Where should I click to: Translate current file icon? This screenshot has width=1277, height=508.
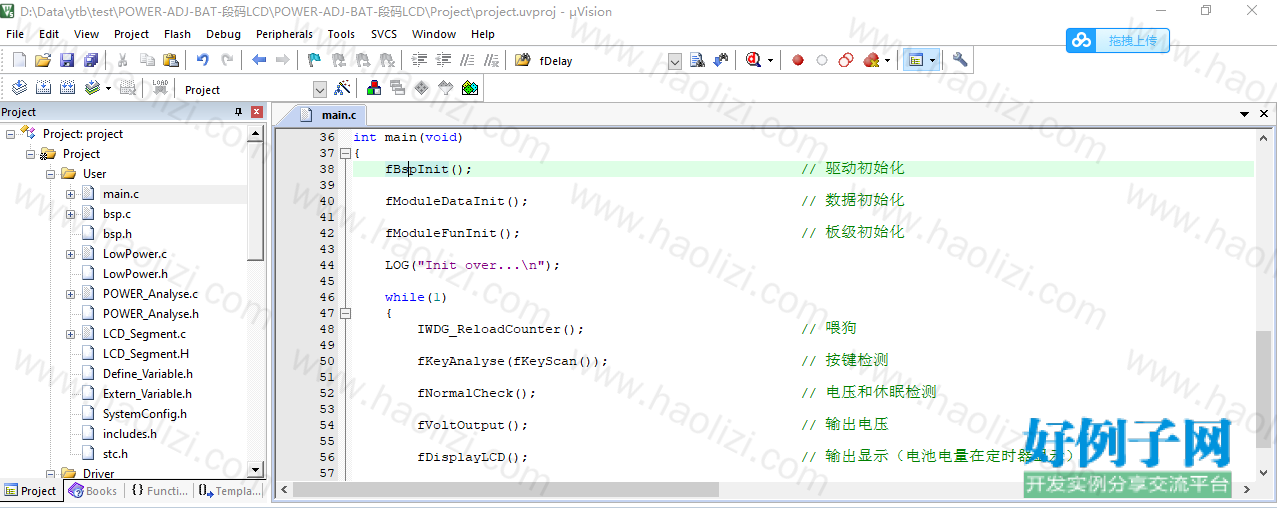pyautogui.click(x=19, y=88)
